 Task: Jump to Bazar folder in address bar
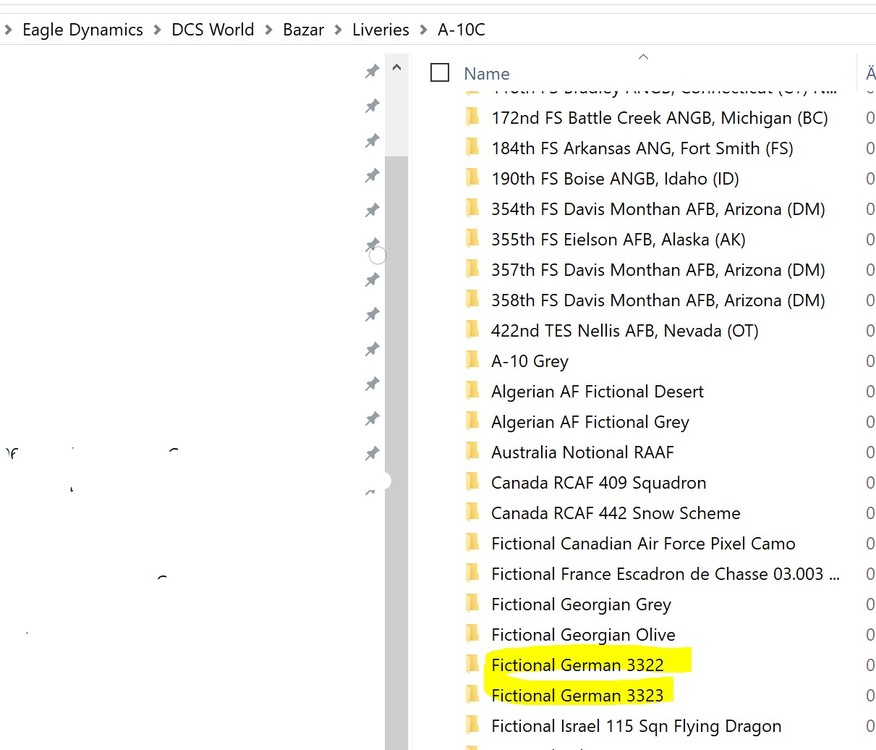point(303,30)
